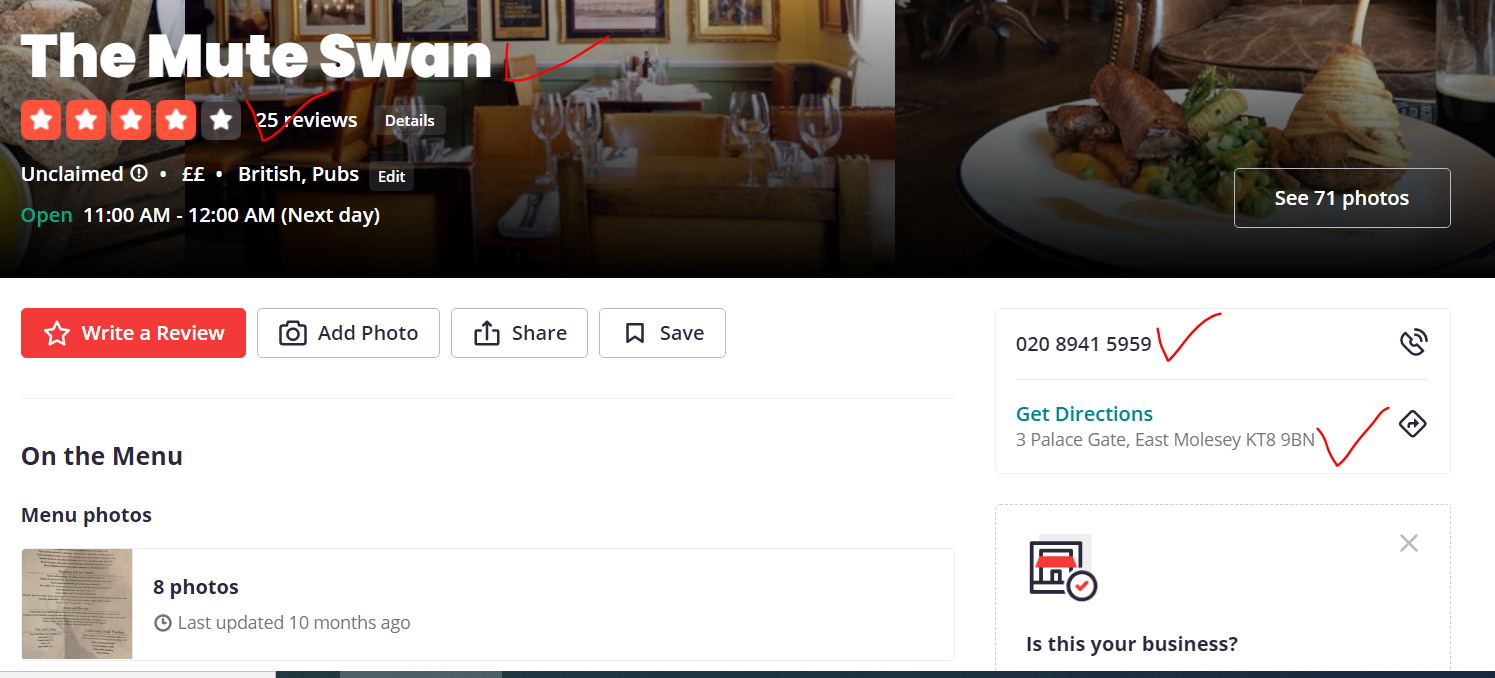The height and width of the screenshot is (678, 1495).
Task: Click the storefront business verification icon
Action: [x=1062, y=567]
